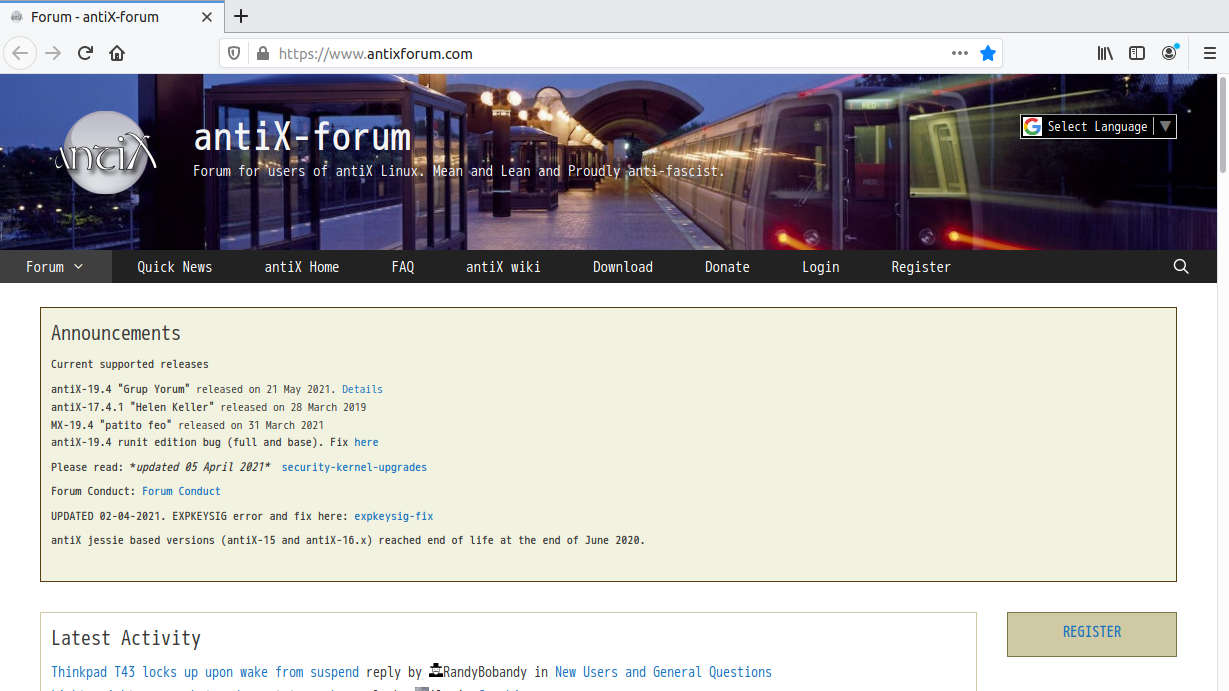Open antiX wiki menu item

click(x=503, y=267)
